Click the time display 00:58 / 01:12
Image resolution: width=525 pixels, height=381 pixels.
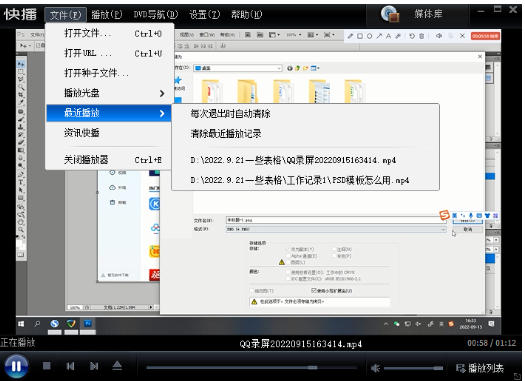[492, 343]
